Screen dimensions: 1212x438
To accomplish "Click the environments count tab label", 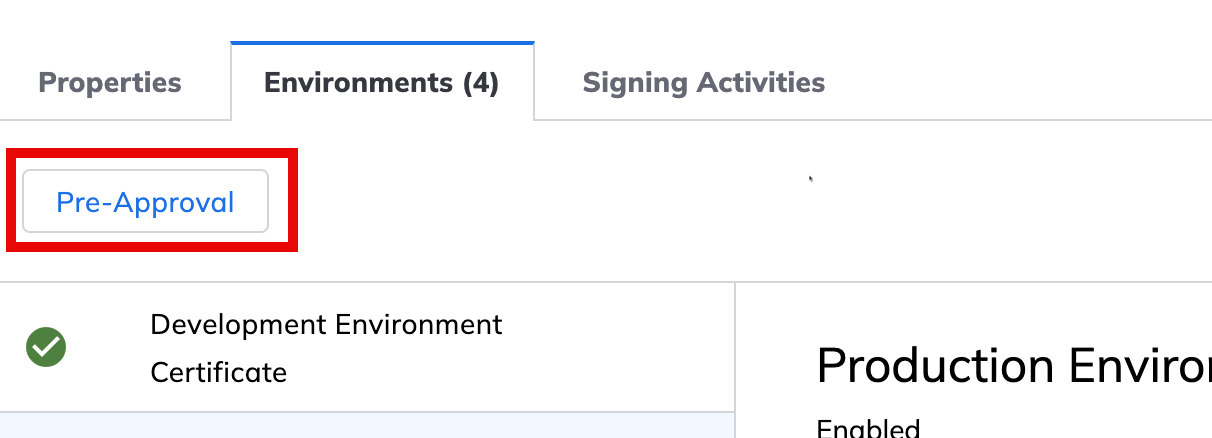I will (x=381, y=82).
